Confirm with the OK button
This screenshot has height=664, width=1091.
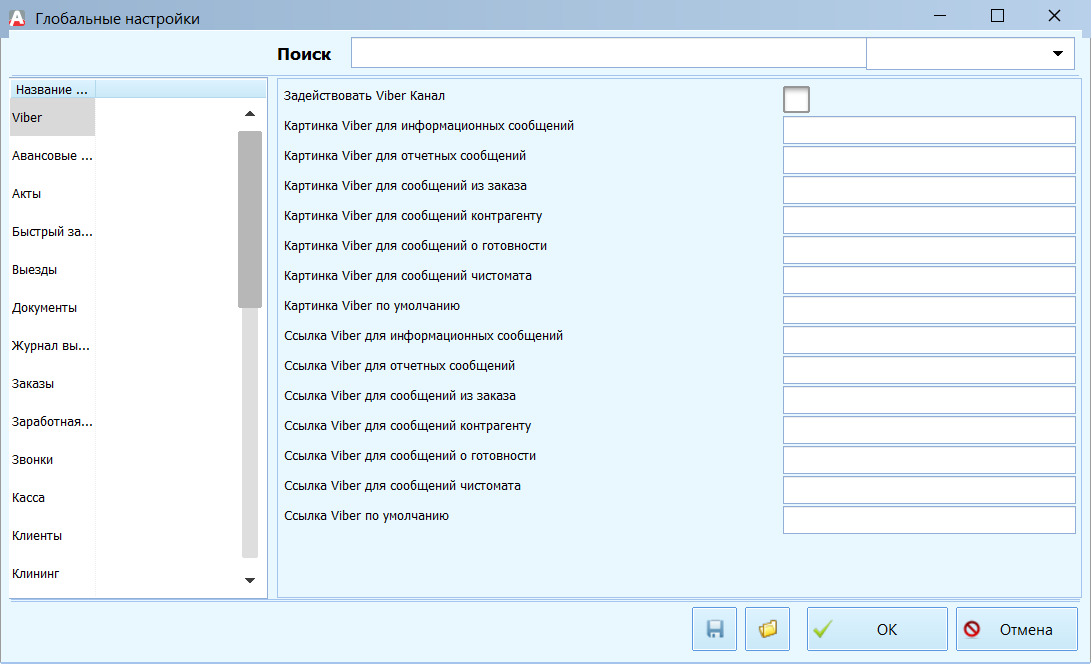(x=877, y=629)
